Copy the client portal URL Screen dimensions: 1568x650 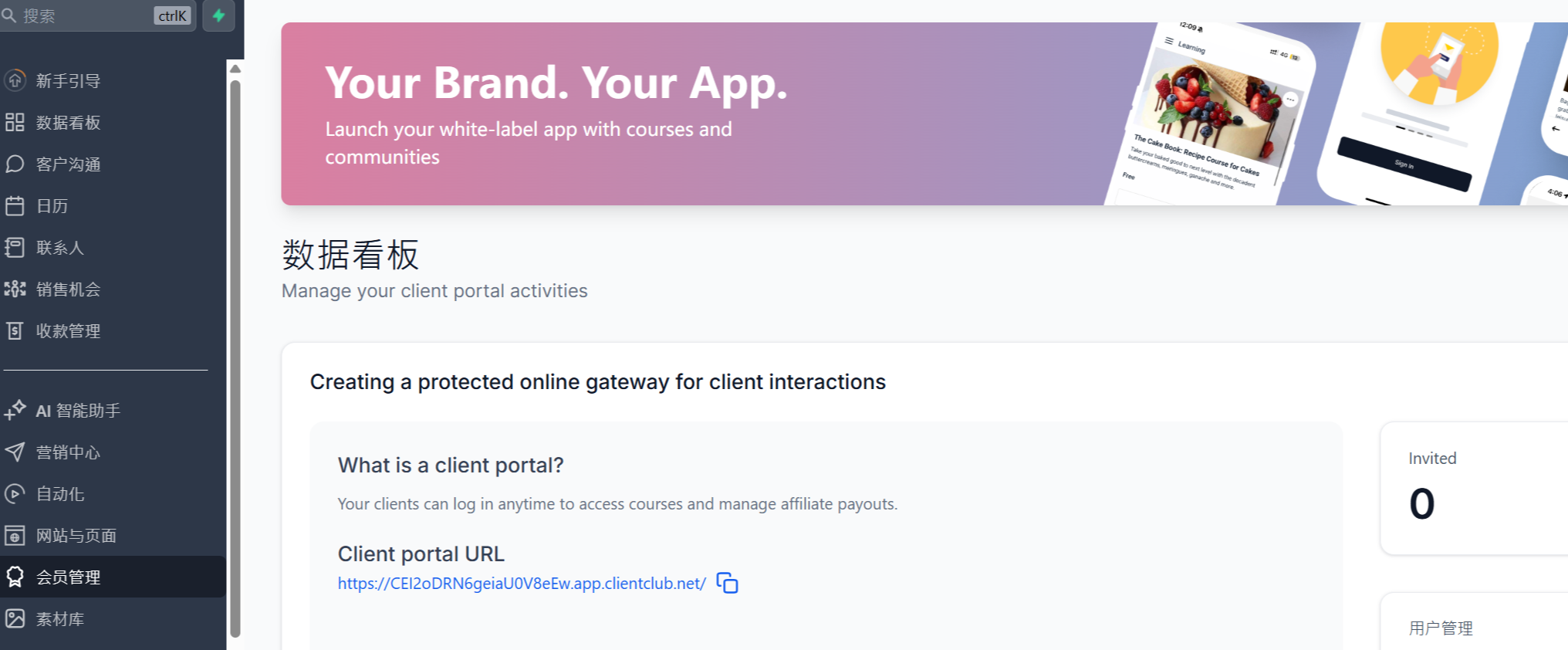(727, 583)
